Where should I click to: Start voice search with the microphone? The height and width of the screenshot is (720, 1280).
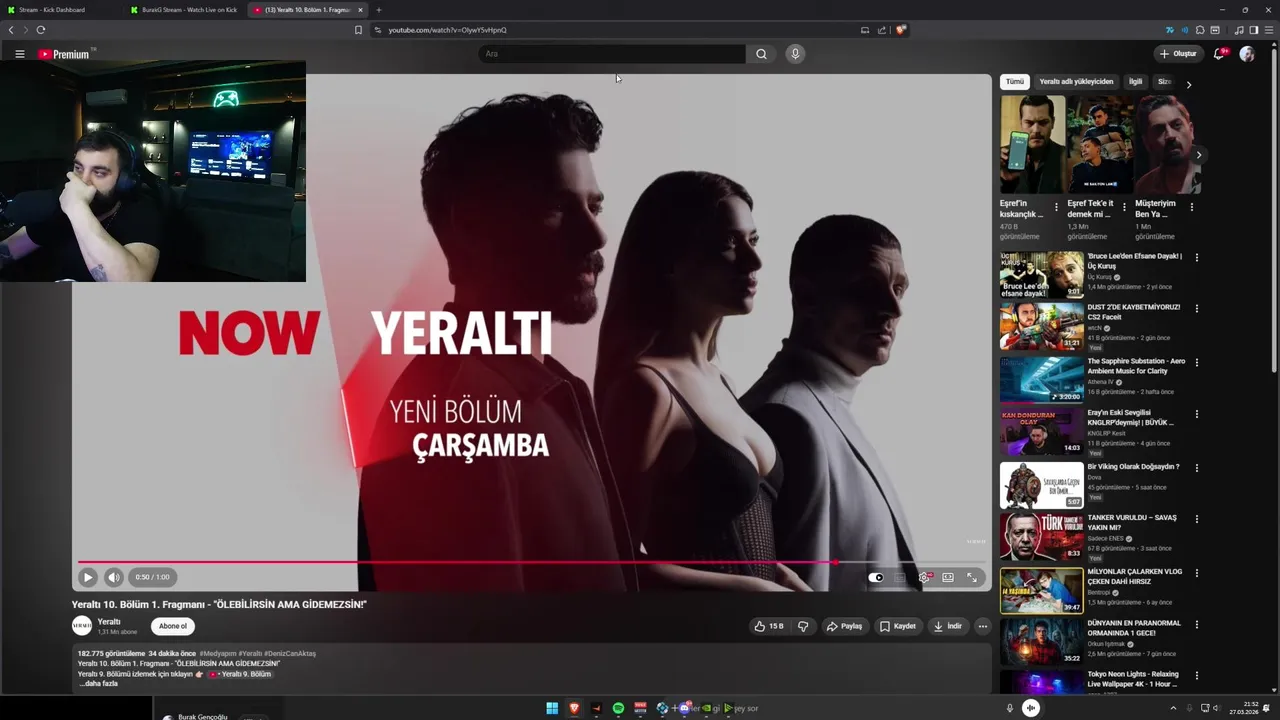[795, 54]
